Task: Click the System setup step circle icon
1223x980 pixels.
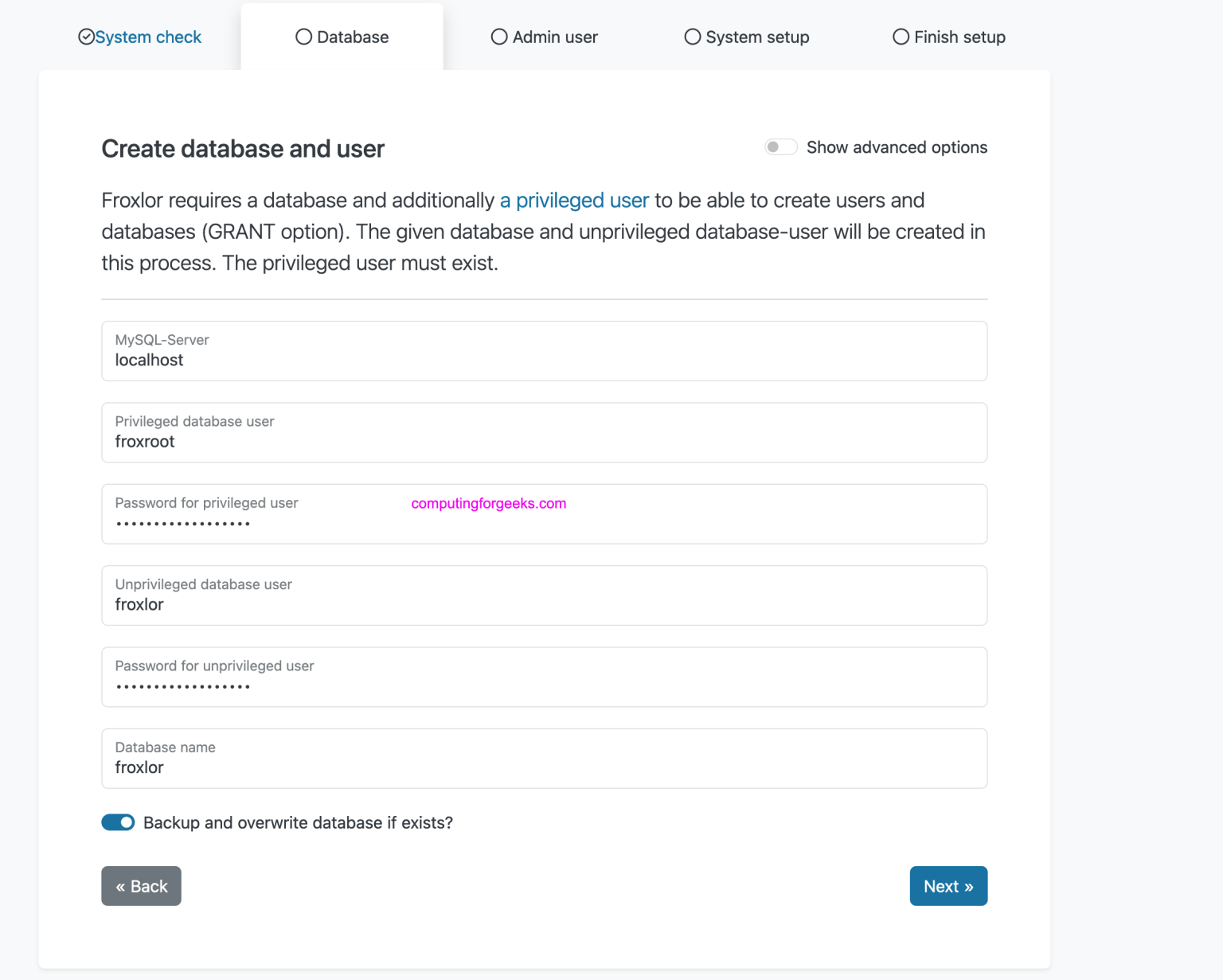Action: 693,37
